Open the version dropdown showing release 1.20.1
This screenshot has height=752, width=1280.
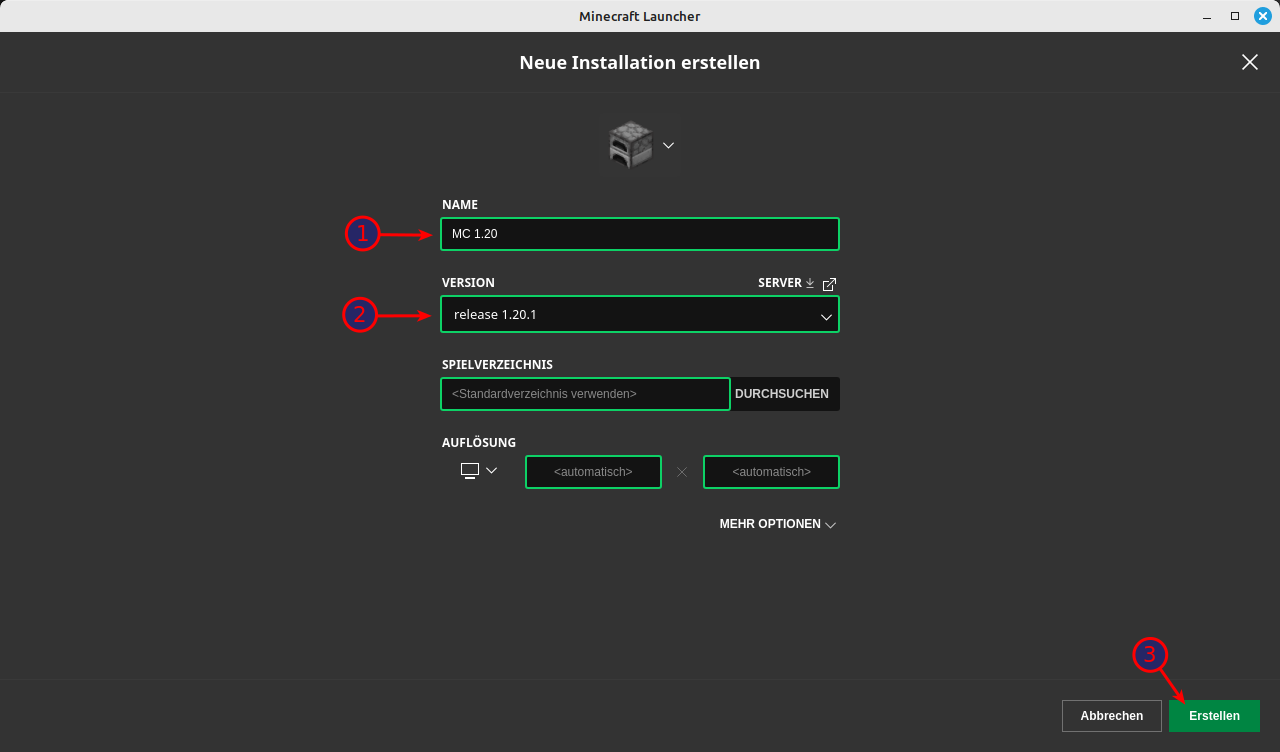tap(639, 314)
